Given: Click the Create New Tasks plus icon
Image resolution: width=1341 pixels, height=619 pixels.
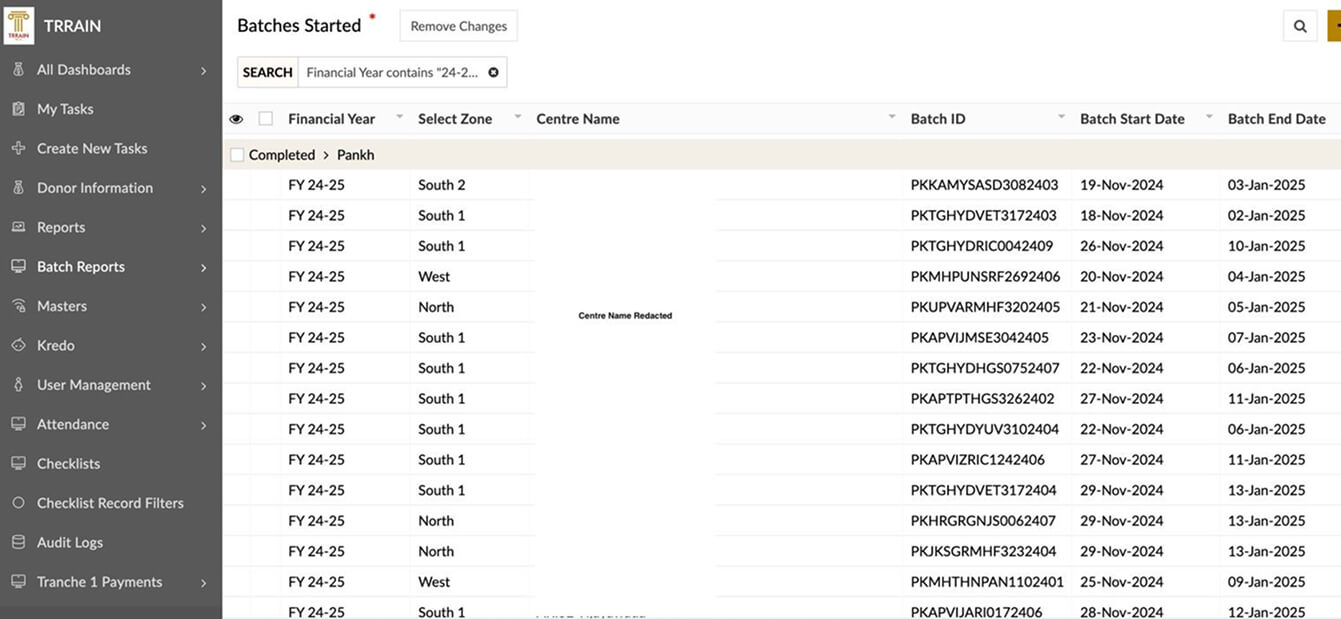Looking at the screenshot, I should tap(18, 148).
